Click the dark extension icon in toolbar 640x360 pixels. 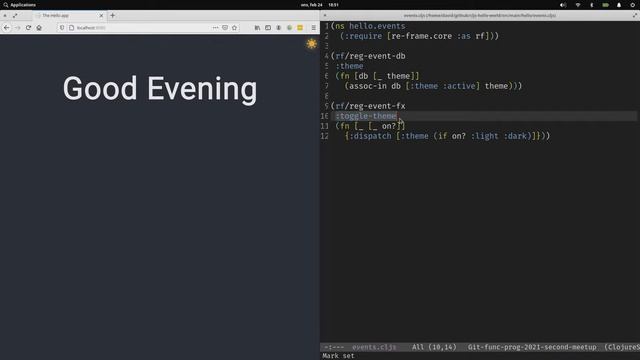coord(279,28)
